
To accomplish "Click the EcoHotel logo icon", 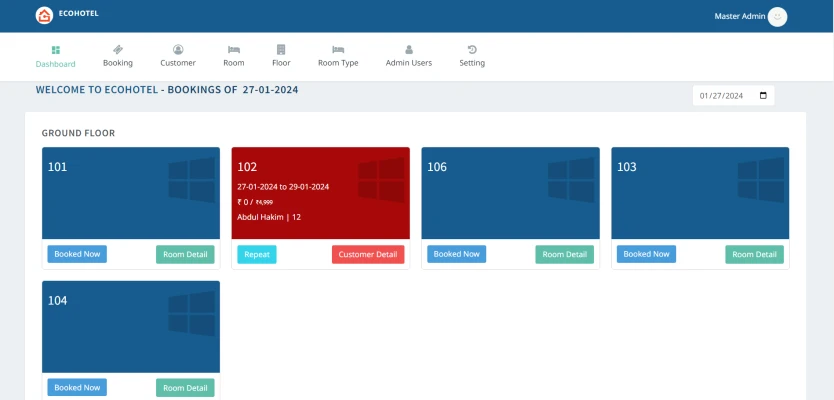I will [x=44, y=15].
